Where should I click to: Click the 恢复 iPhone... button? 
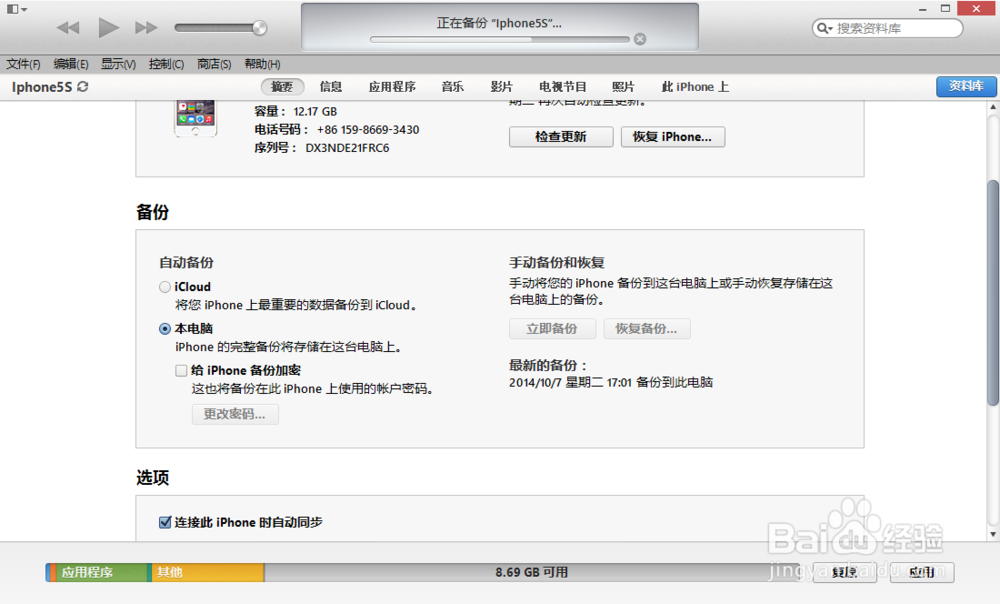tap(673, 137)
